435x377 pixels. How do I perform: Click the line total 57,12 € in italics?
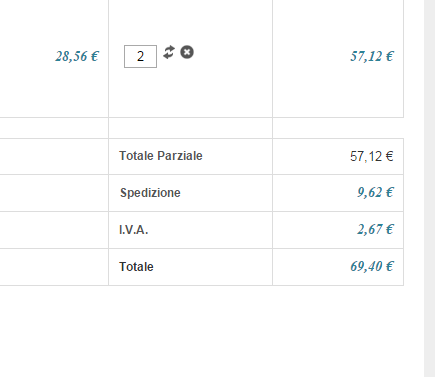pyautogui.click(x=372, y=56)
